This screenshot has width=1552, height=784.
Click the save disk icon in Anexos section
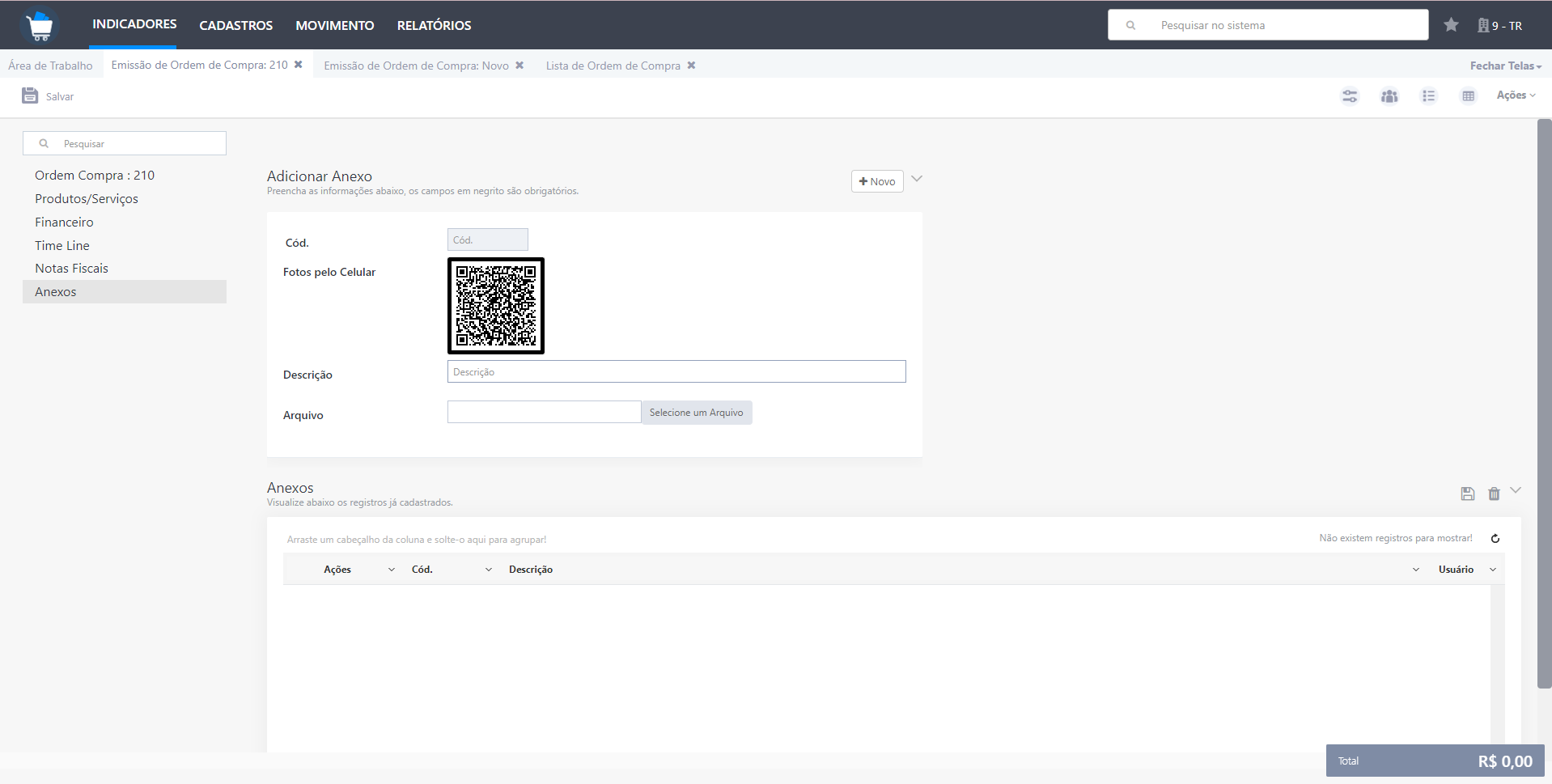tap(1468, 494)
